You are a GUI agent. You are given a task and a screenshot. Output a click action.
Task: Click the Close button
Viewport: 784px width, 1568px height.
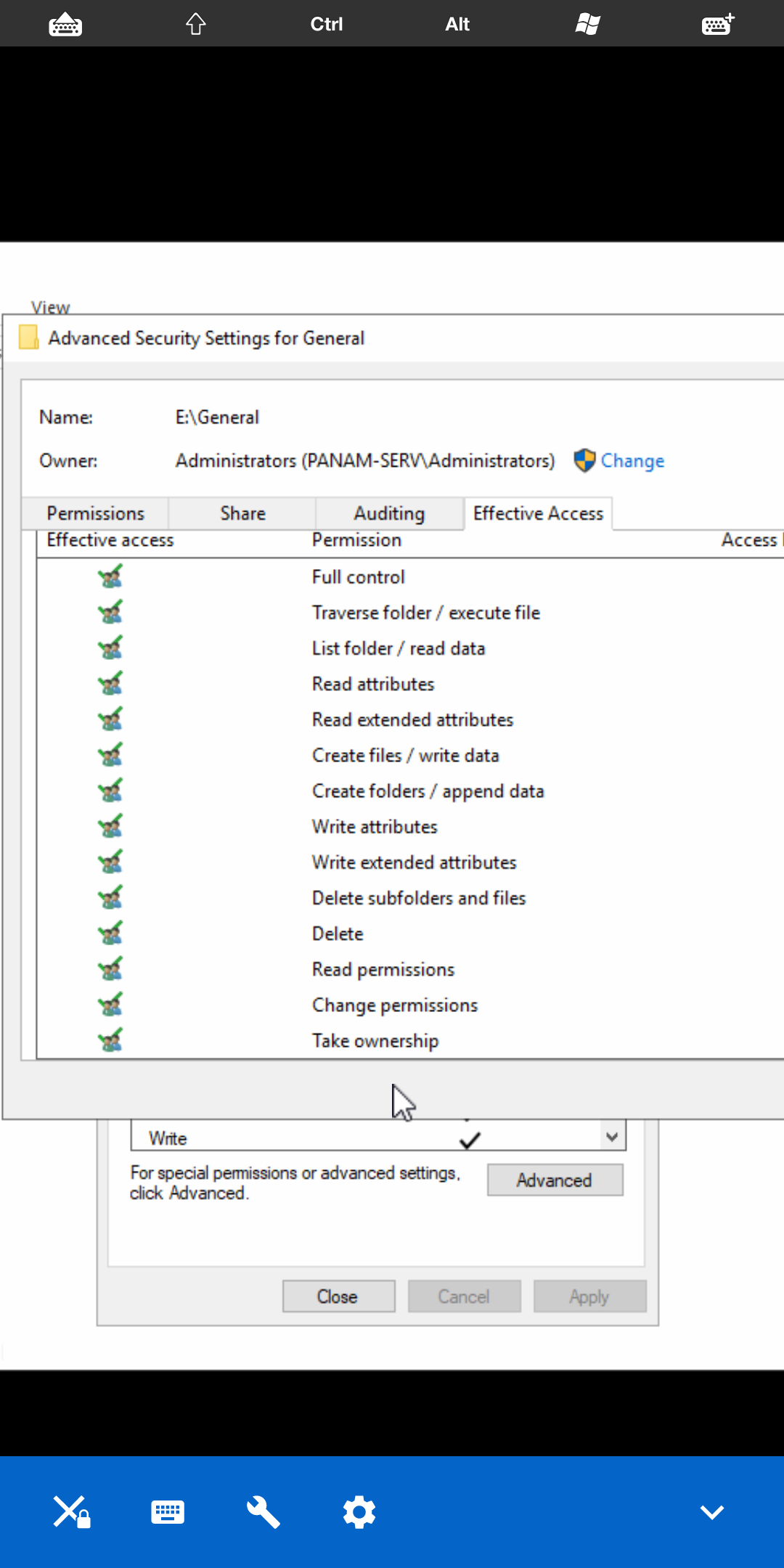(x=338, y=1297)
